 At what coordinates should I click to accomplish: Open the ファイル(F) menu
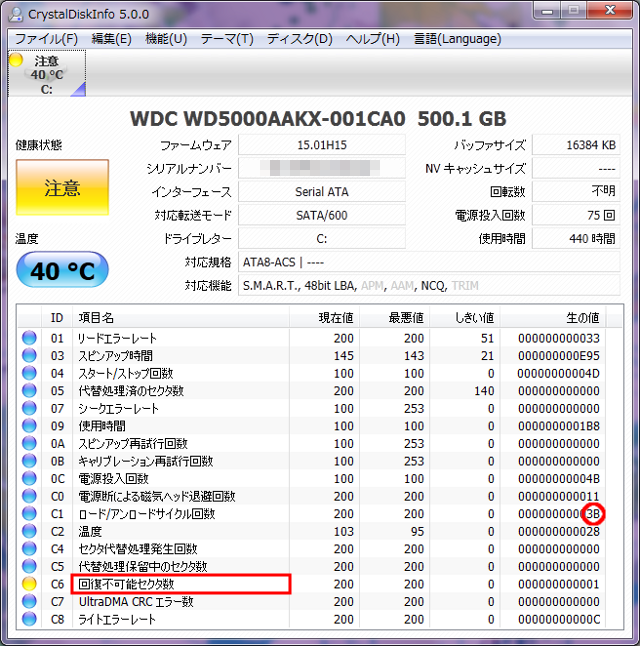46,39
